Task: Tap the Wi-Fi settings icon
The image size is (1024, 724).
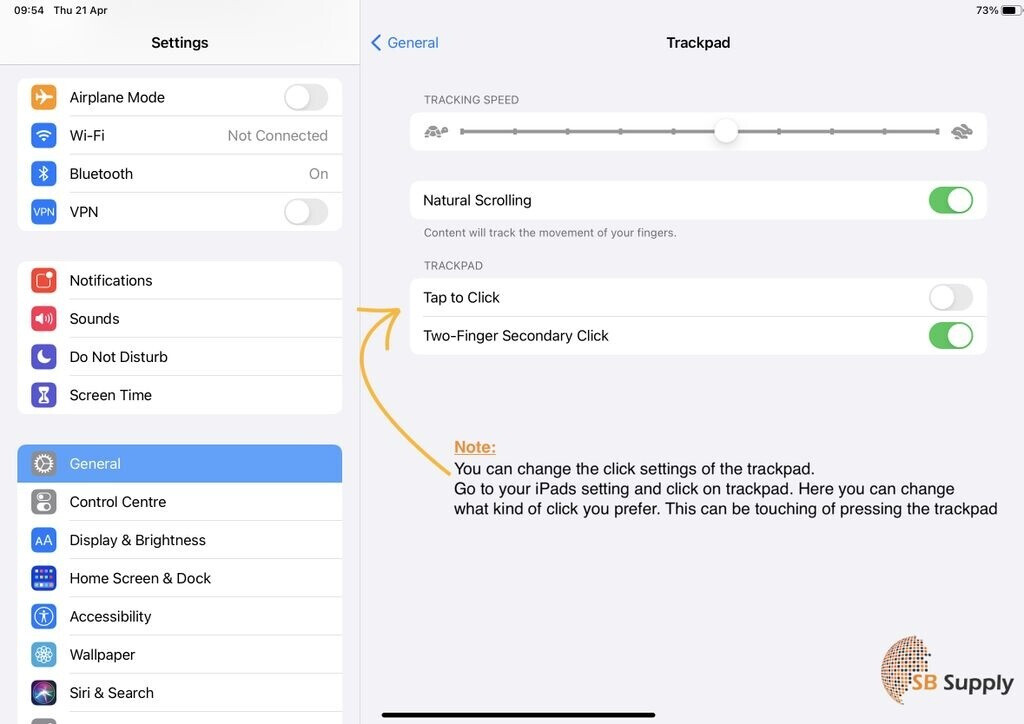Action: 43,135
